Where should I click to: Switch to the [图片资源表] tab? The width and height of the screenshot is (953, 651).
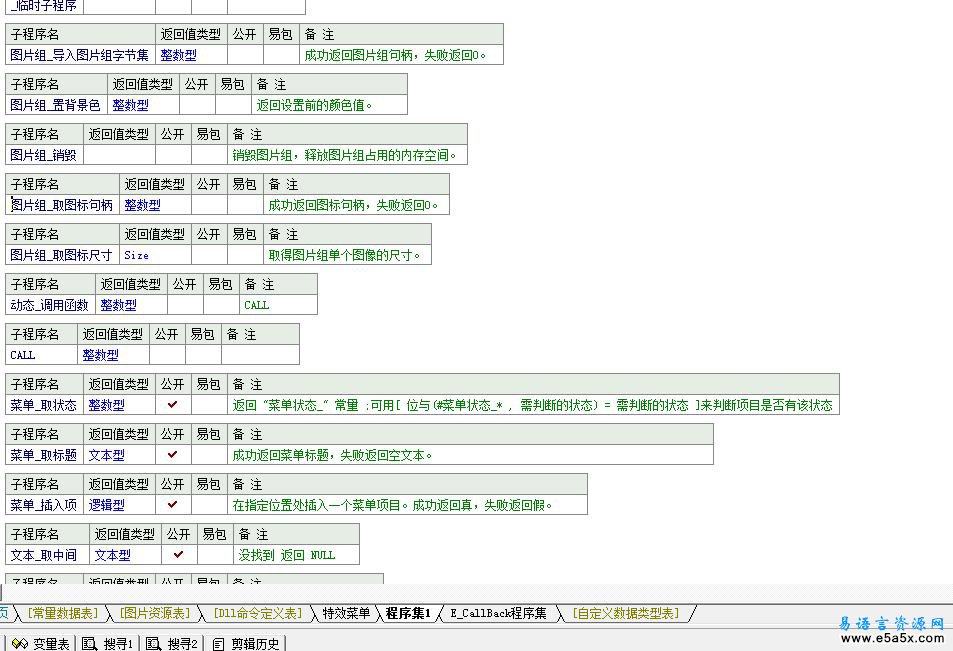coord(155,613)
